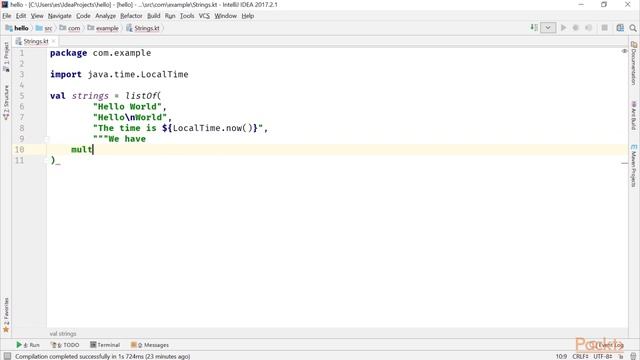Click on 'import java.time.LocalTime' line
Screen dimensions: 640x360
pos(119,74)
